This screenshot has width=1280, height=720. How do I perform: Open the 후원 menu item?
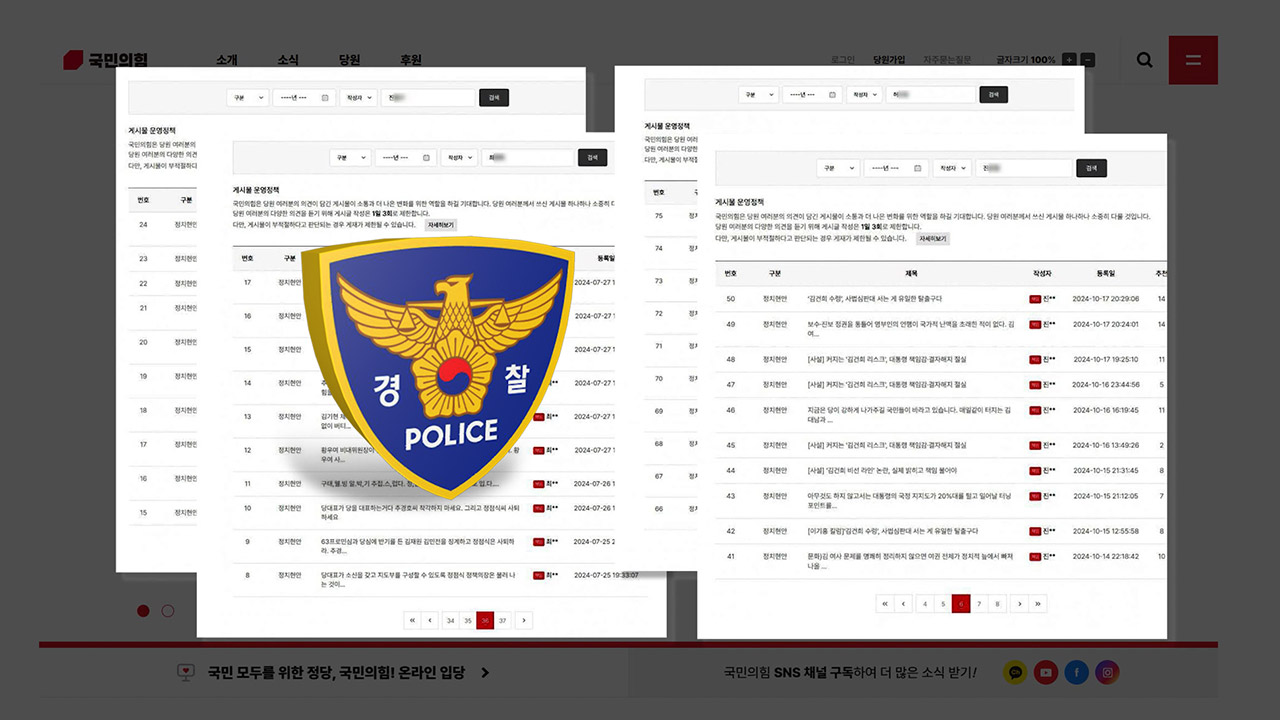408,60
